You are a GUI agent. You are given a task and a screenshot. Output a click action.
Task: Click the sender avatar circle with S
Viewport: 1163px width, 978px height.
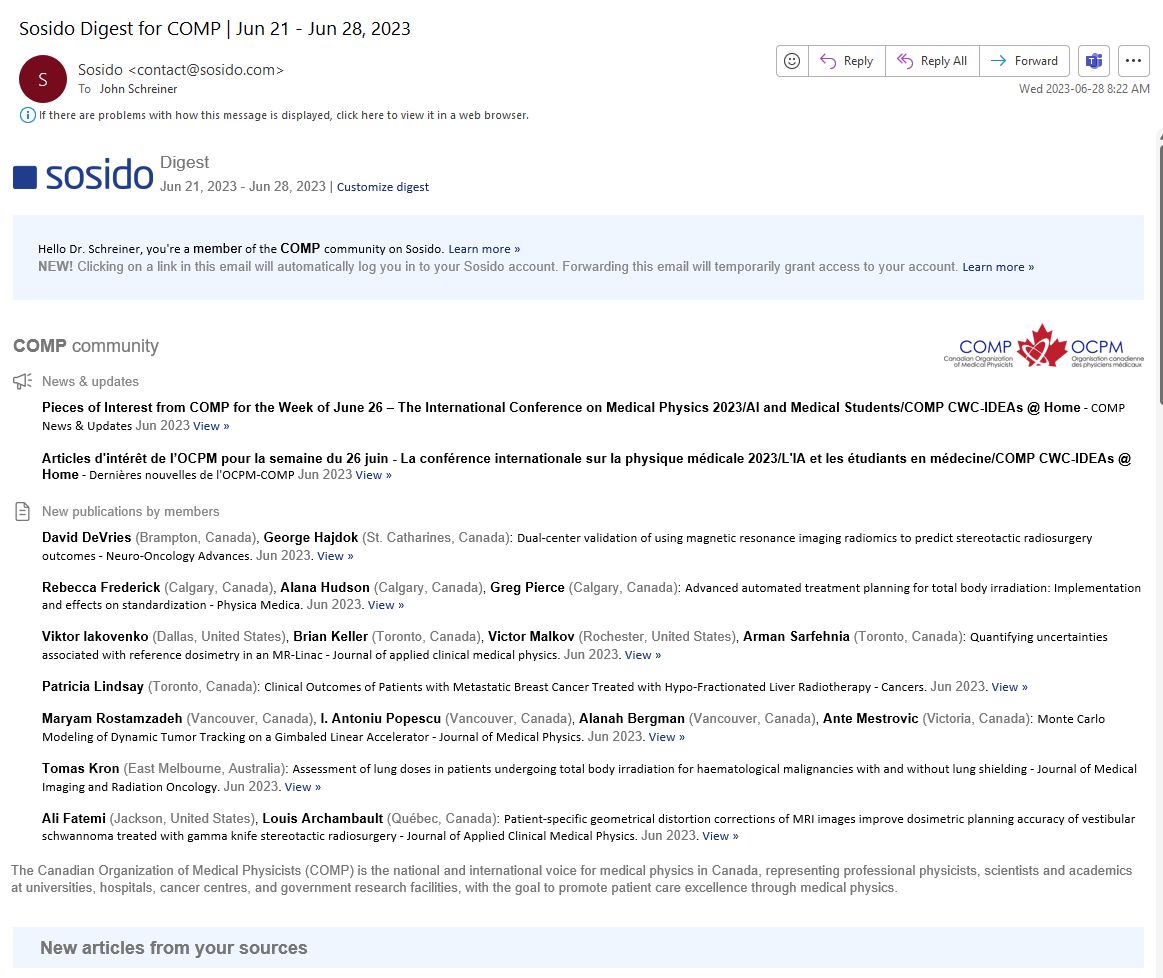[43, 79]
